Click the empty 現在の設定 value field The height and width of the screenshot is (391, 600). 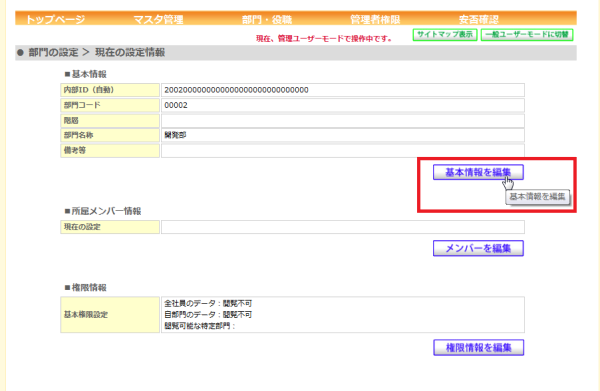342,227
